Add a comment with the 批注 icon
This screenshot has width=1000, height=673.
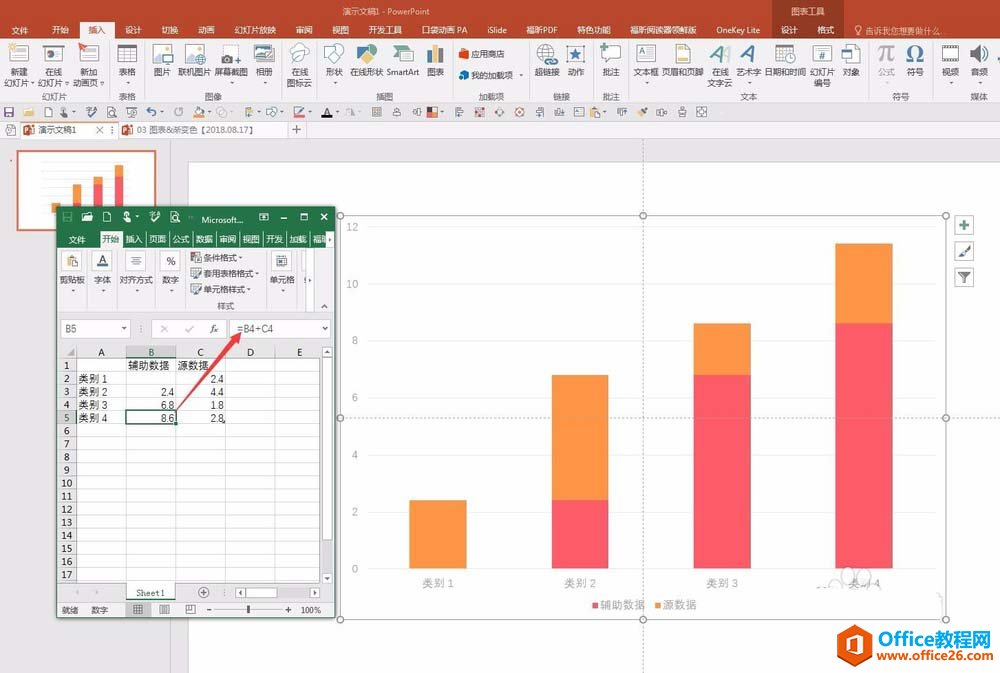coord(611,55)
